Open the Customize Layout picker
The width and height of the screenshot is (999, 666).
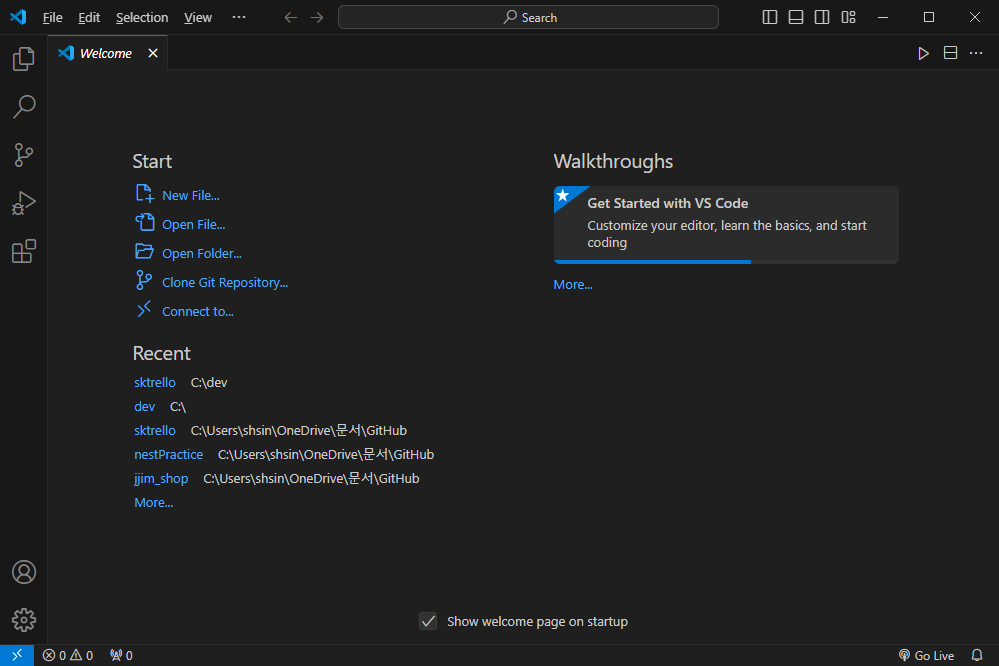pos(848,17)
